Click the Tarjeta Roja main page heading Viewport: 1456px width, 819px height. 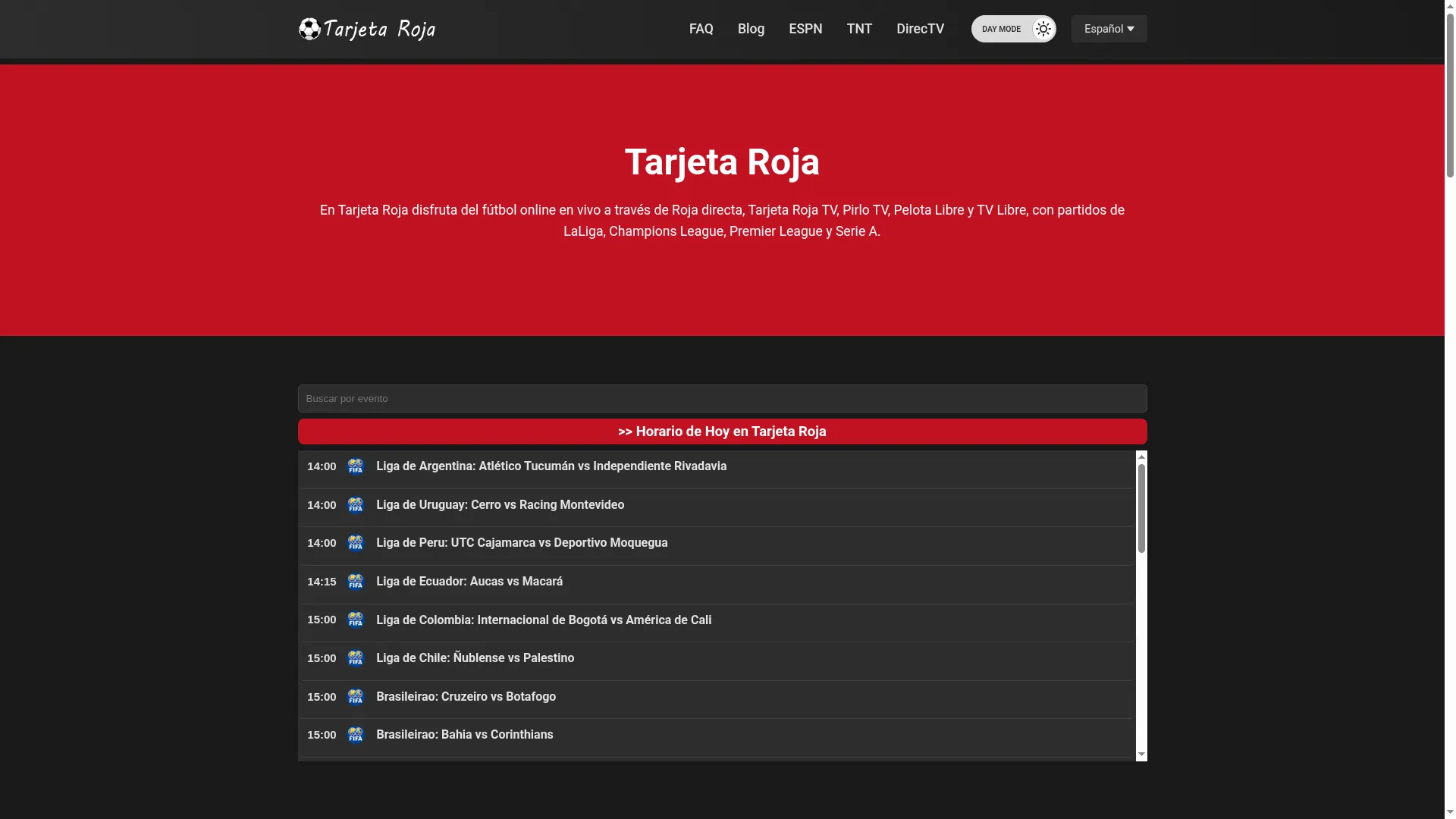coord(722,162)
